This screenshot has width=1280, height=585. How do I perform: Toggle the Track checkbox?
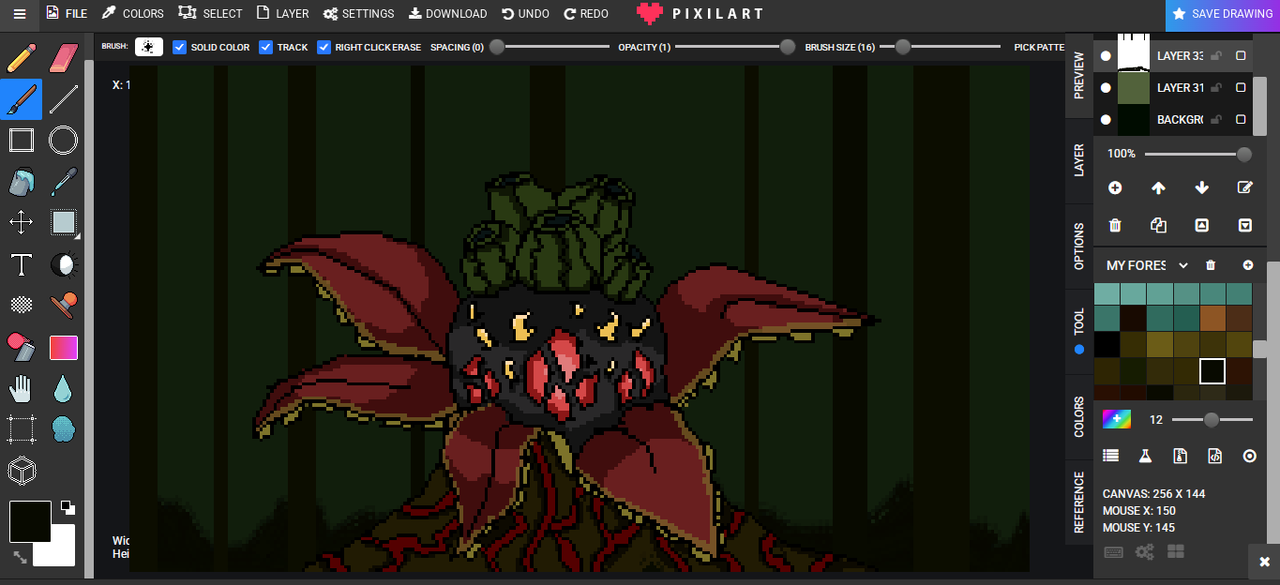266,47
